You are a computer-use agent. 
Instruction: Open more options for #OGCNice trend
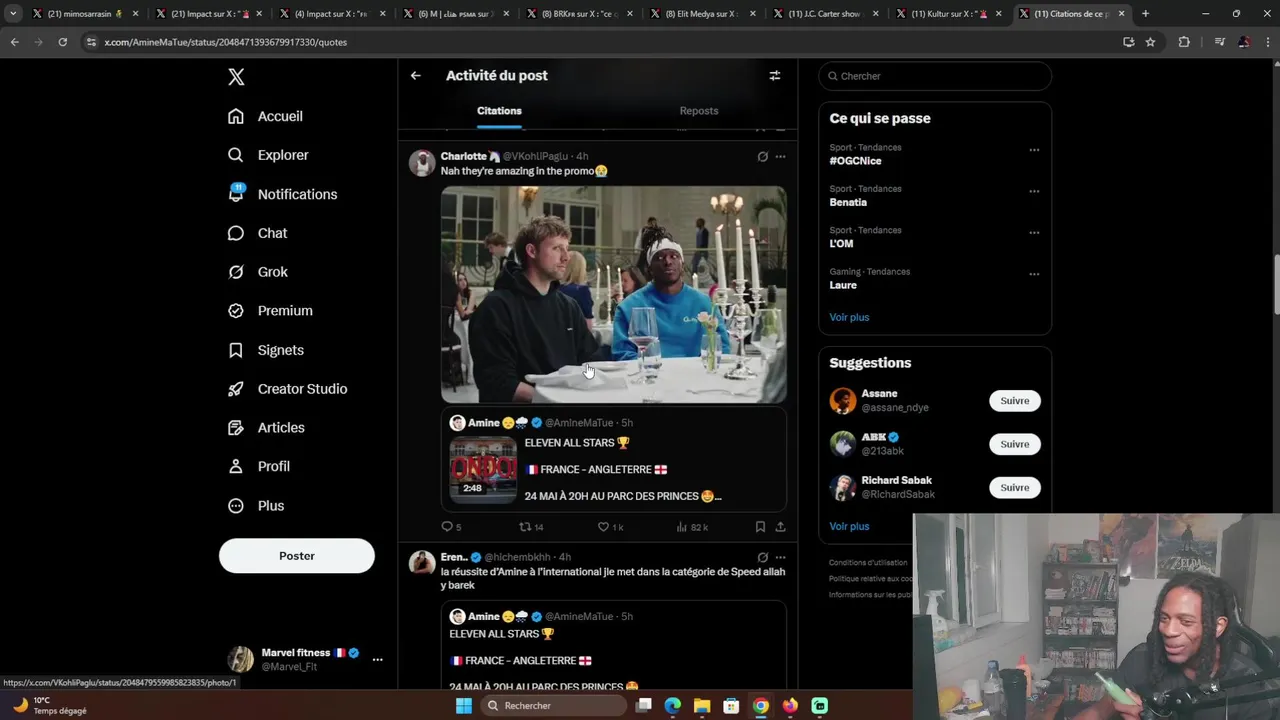pos(1034,150)
